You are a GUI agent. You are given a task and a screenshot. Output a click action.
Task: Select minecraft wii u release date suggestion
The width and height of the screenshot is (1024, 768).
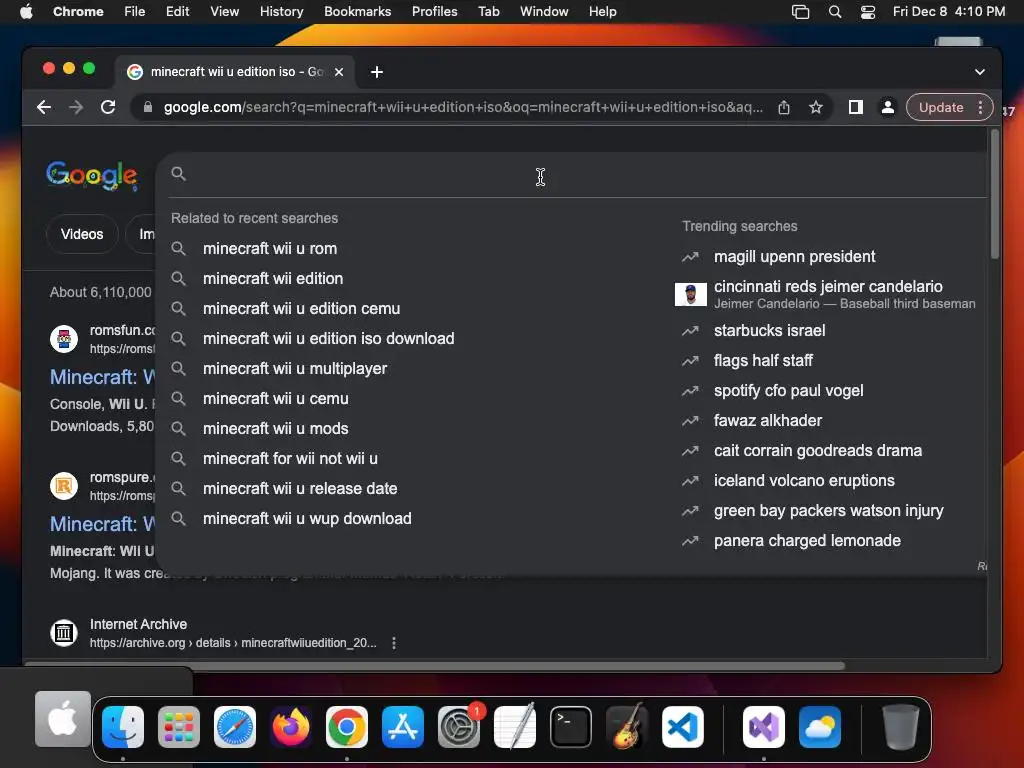(300, 488)
